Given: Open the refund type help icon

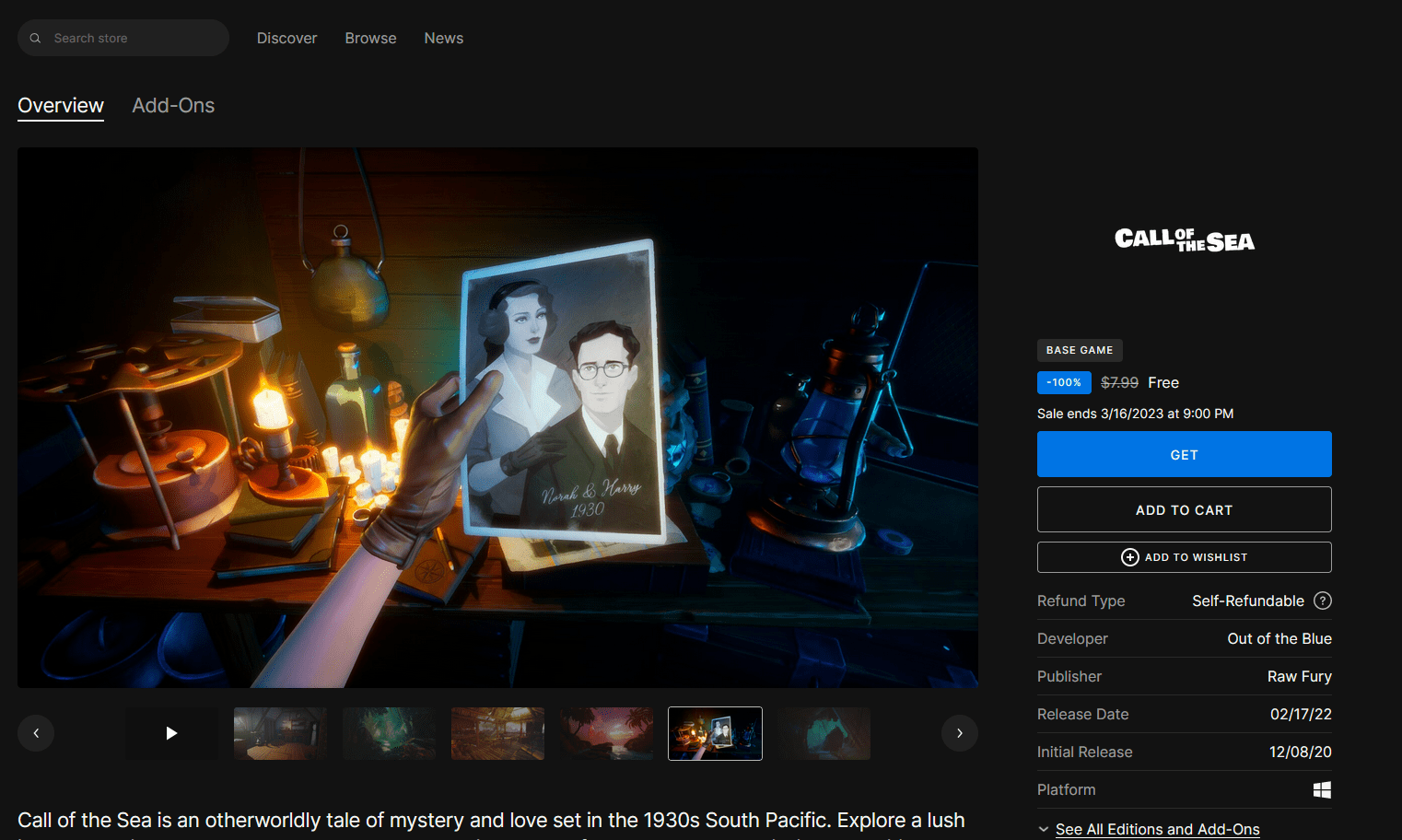Looking at the screenshot, I should coord(1323,601).
